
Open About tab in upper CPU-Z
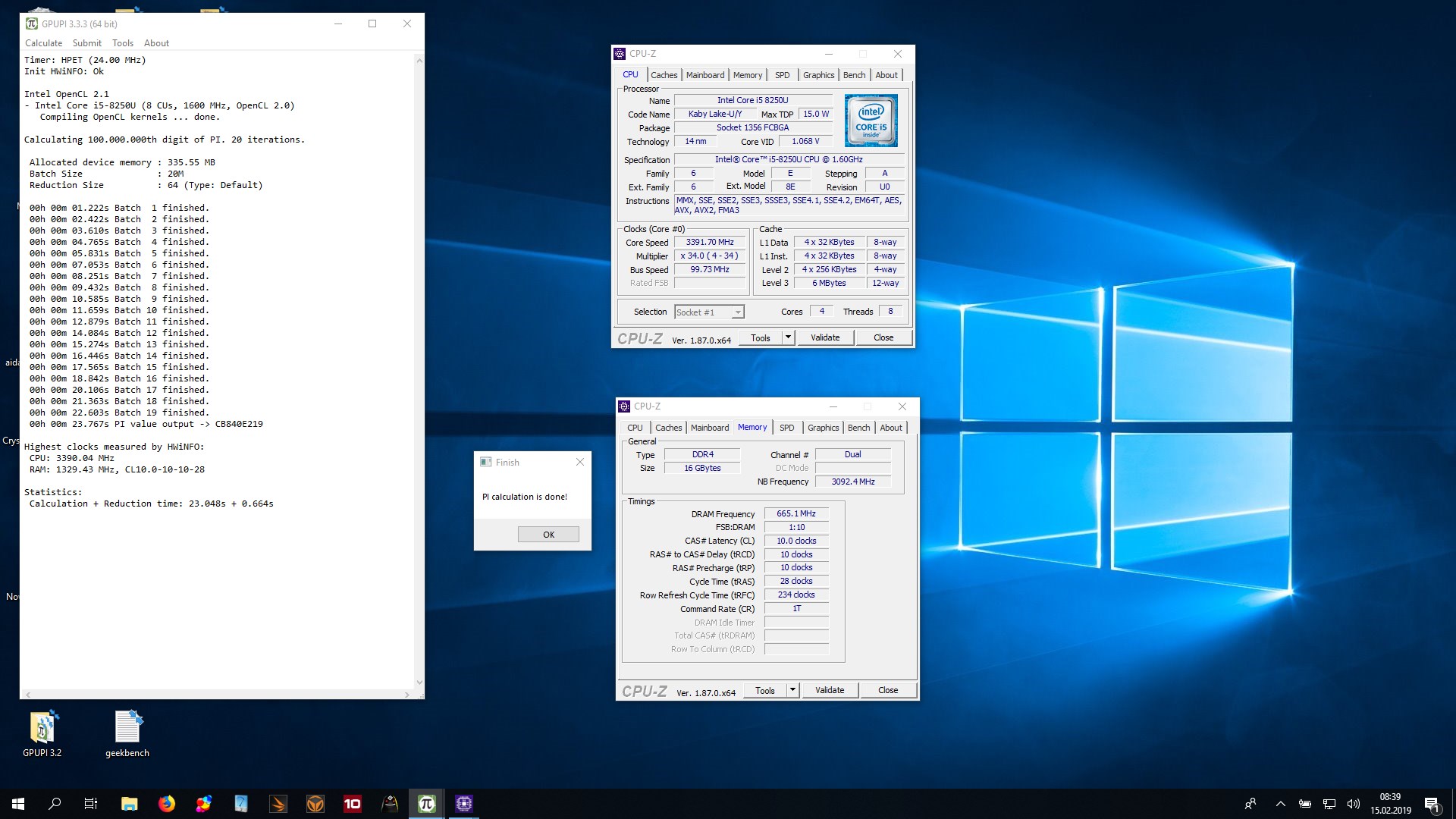point(886,75)
